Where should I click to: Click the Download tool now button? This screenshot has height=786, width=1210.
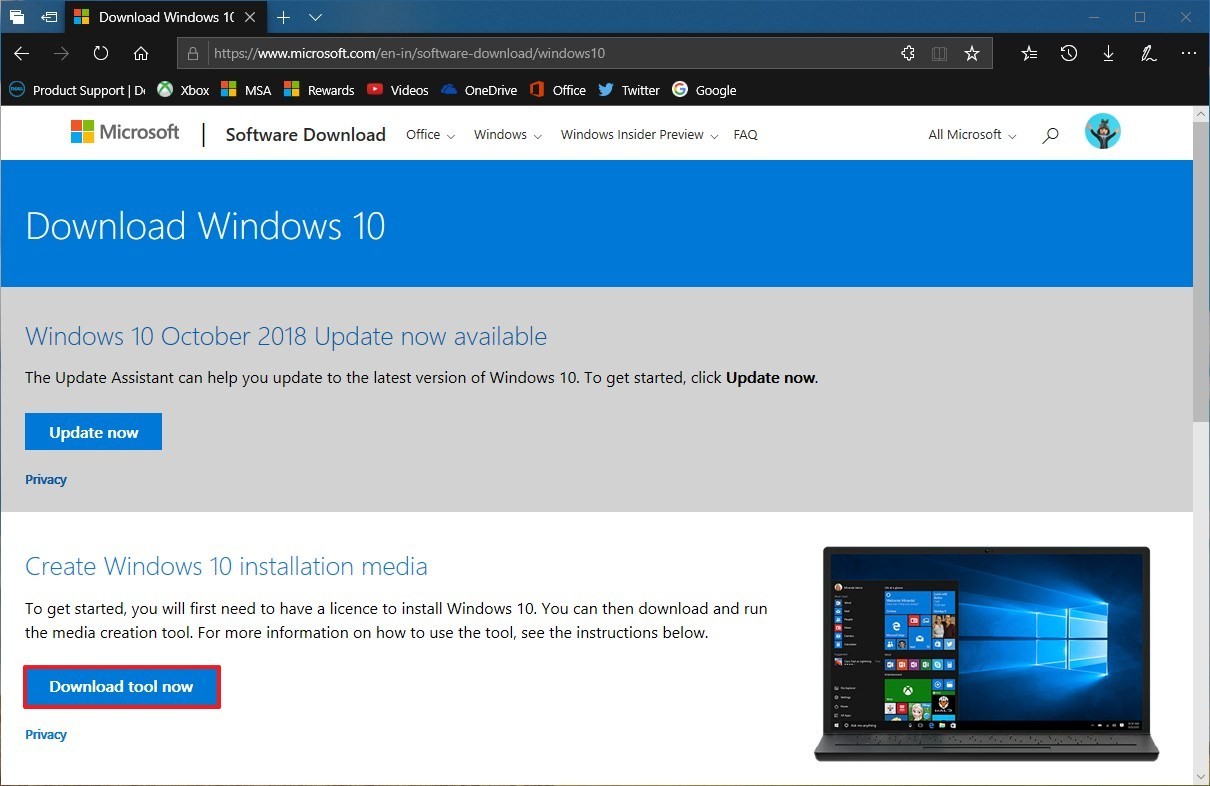[x=121, y=687]
